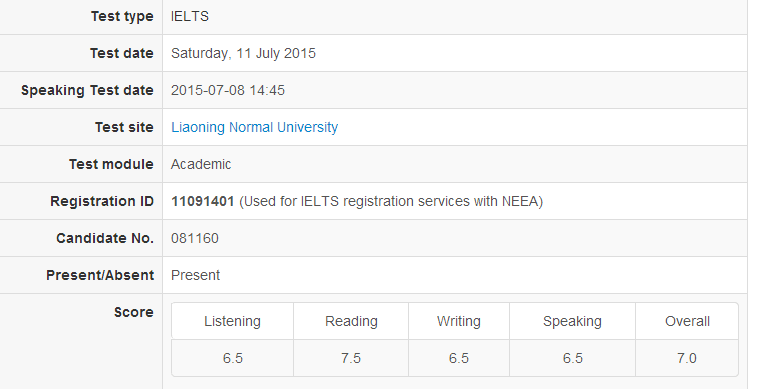Click the Present attendance status value
Screen dimensions: 762x389
coord(195,275)
